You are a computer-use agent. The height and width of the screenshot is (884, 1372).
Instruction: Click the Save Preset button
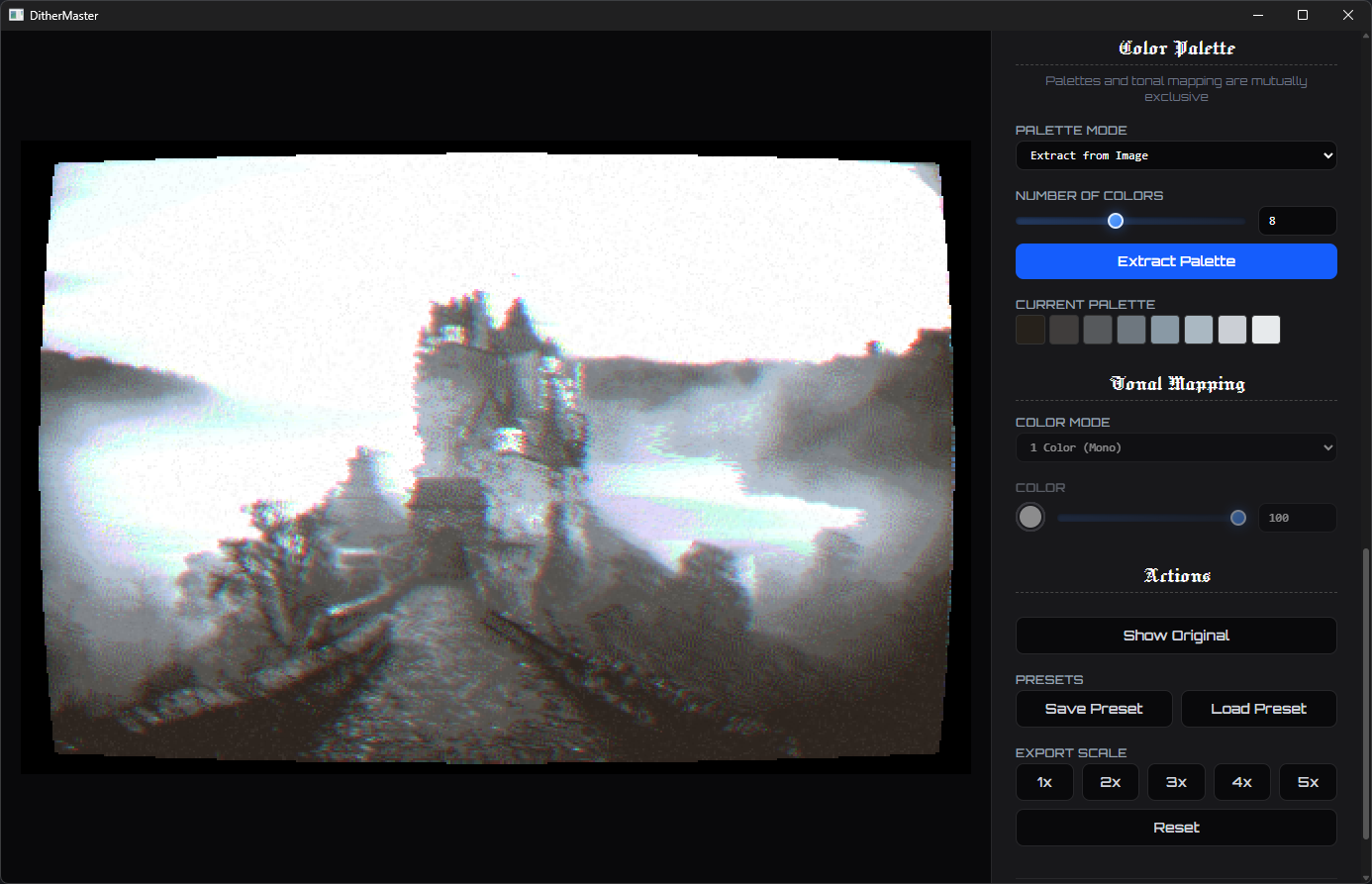click(x=1094, y=709)
